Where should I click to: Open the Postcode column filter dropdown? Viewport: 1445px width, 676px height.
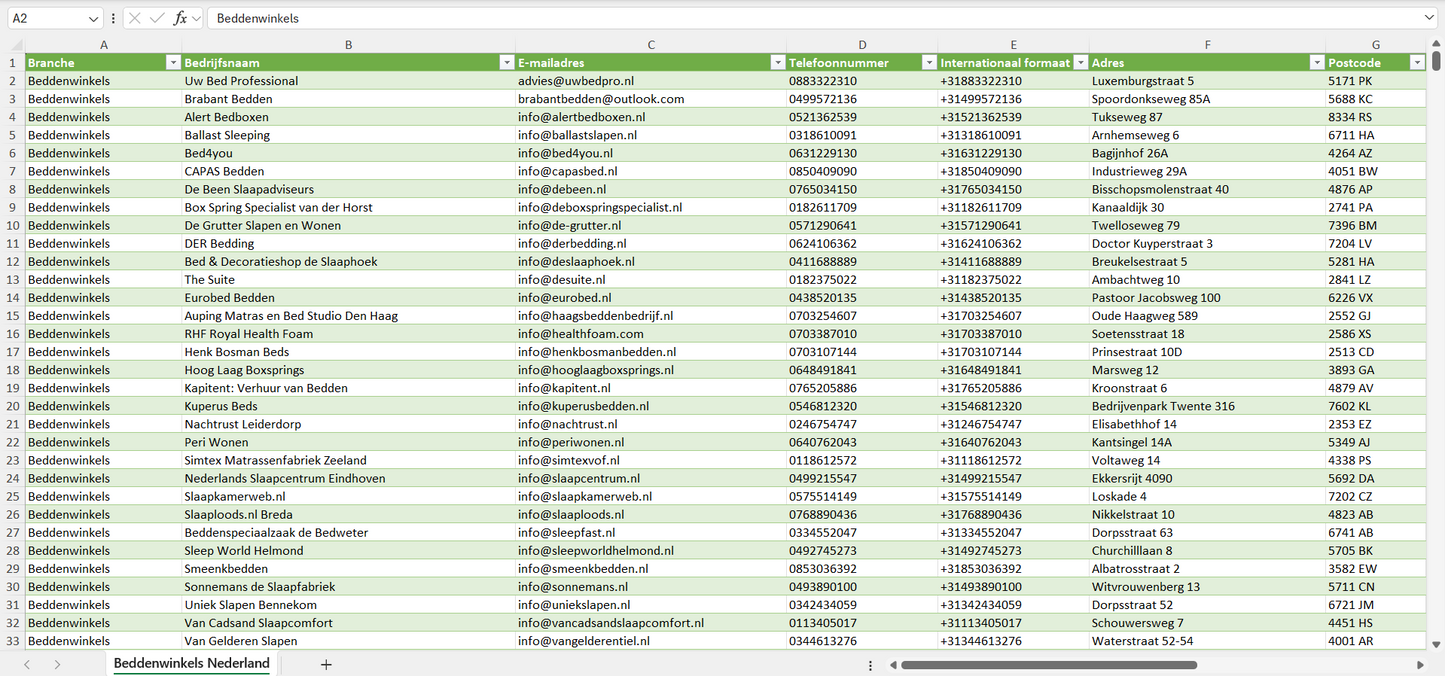point(1416,63)
